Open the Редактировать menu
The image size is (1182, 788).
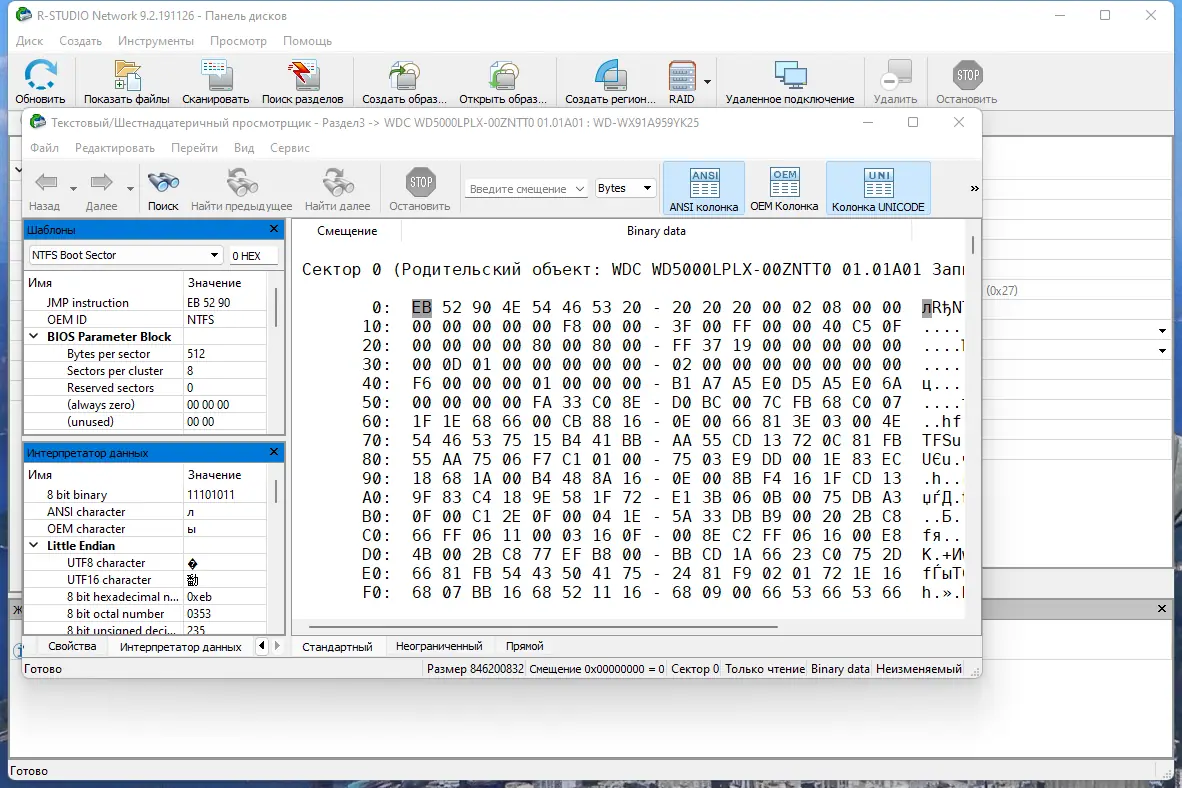point(115,148)
